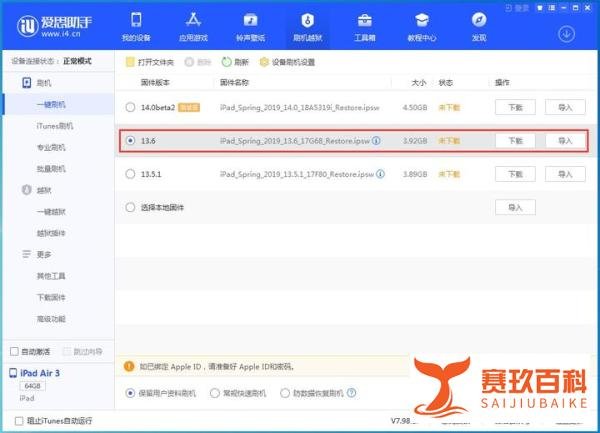
Task: Select the 13.5.1 firmware radio button
Action: pyautogui.click(x=130, y=174)
